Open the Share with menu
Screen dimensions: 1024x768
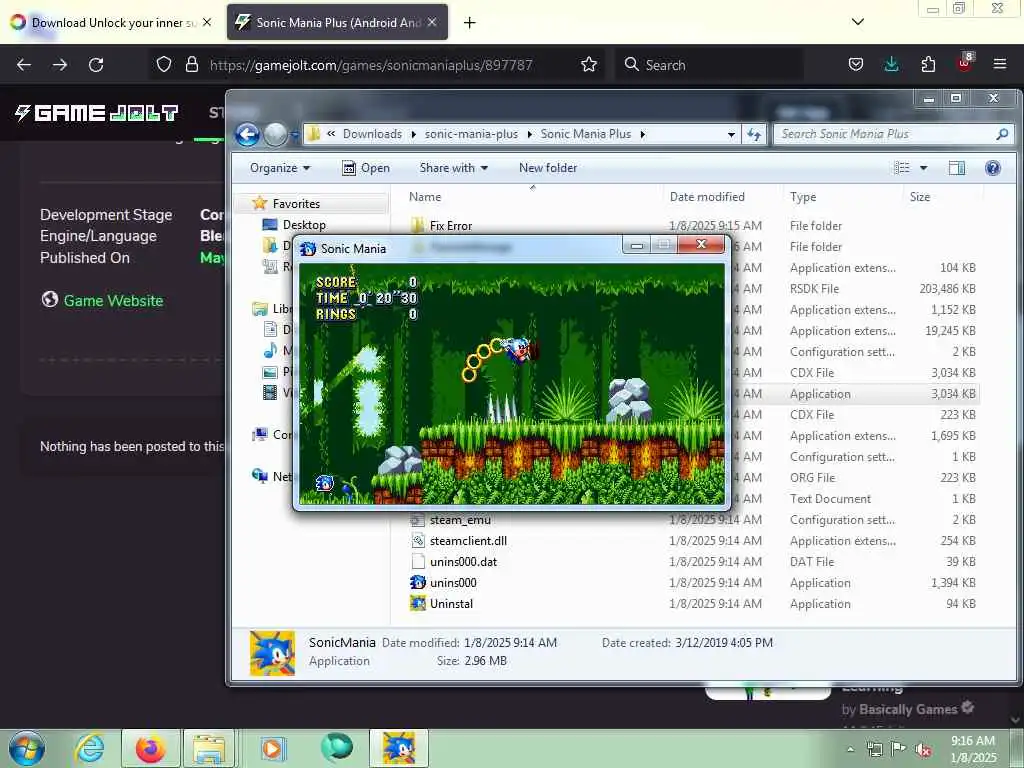pyautogui.click(x=454, y=168)
